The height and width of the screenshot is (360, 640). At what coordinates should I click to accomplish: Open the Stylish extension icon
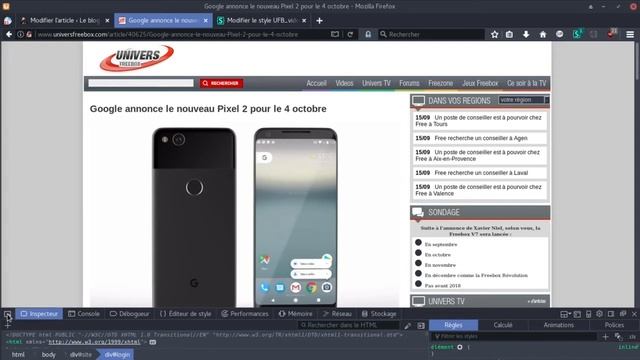pyautogui.click(x=577, y=34)
